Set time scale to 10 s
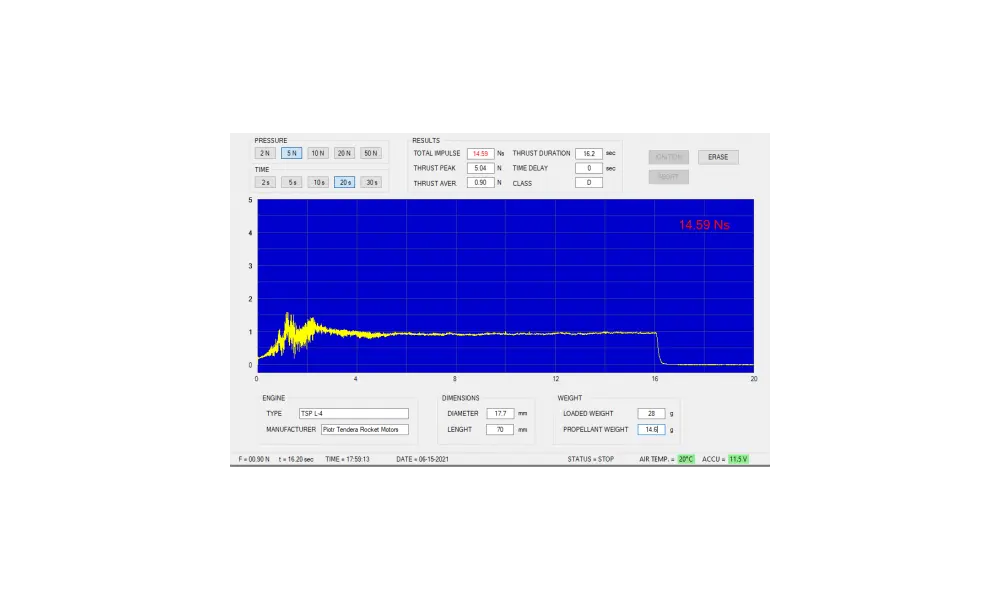The width and height of the screenshot is (1000, 600). [x=318, y=182]
